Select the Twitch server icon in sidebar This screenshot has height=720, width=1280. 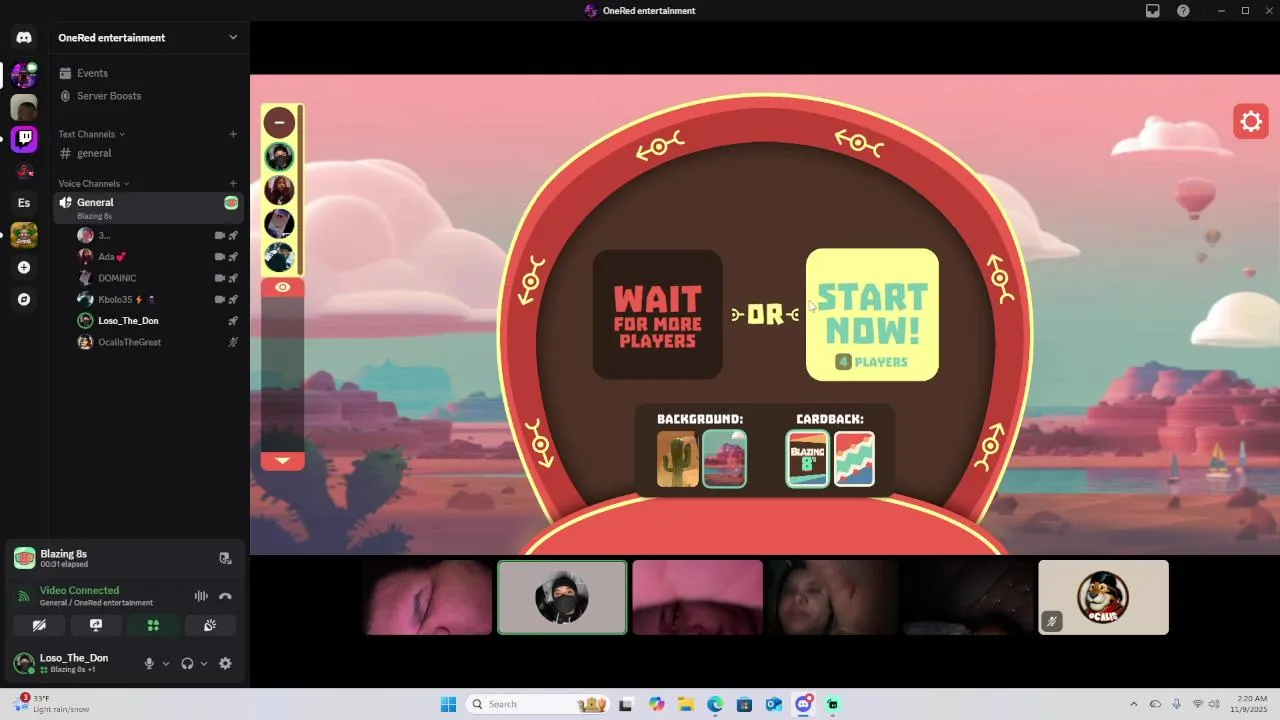(24, 139)
